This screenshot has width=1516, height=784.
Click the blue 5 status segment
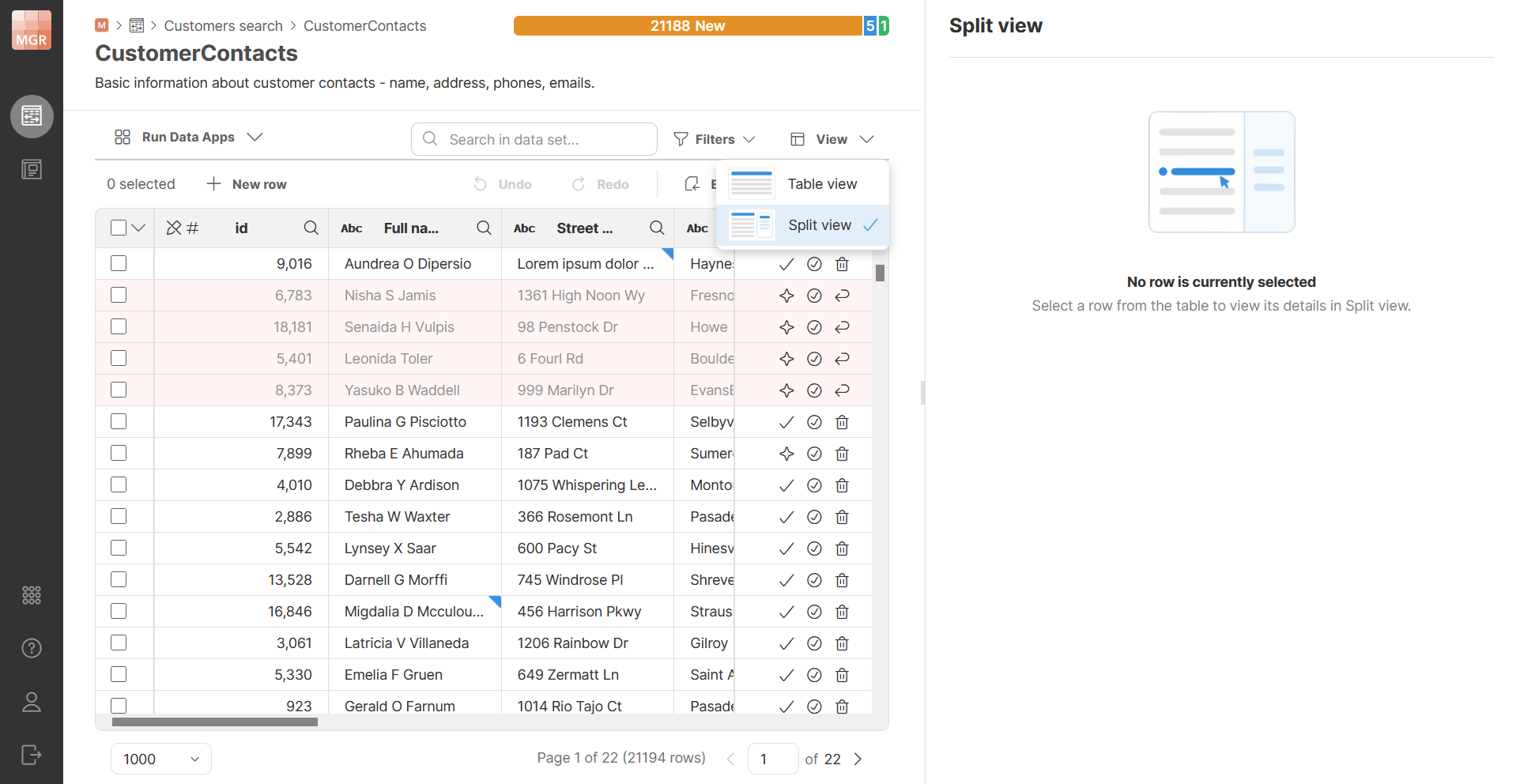(x=870, y=25)
